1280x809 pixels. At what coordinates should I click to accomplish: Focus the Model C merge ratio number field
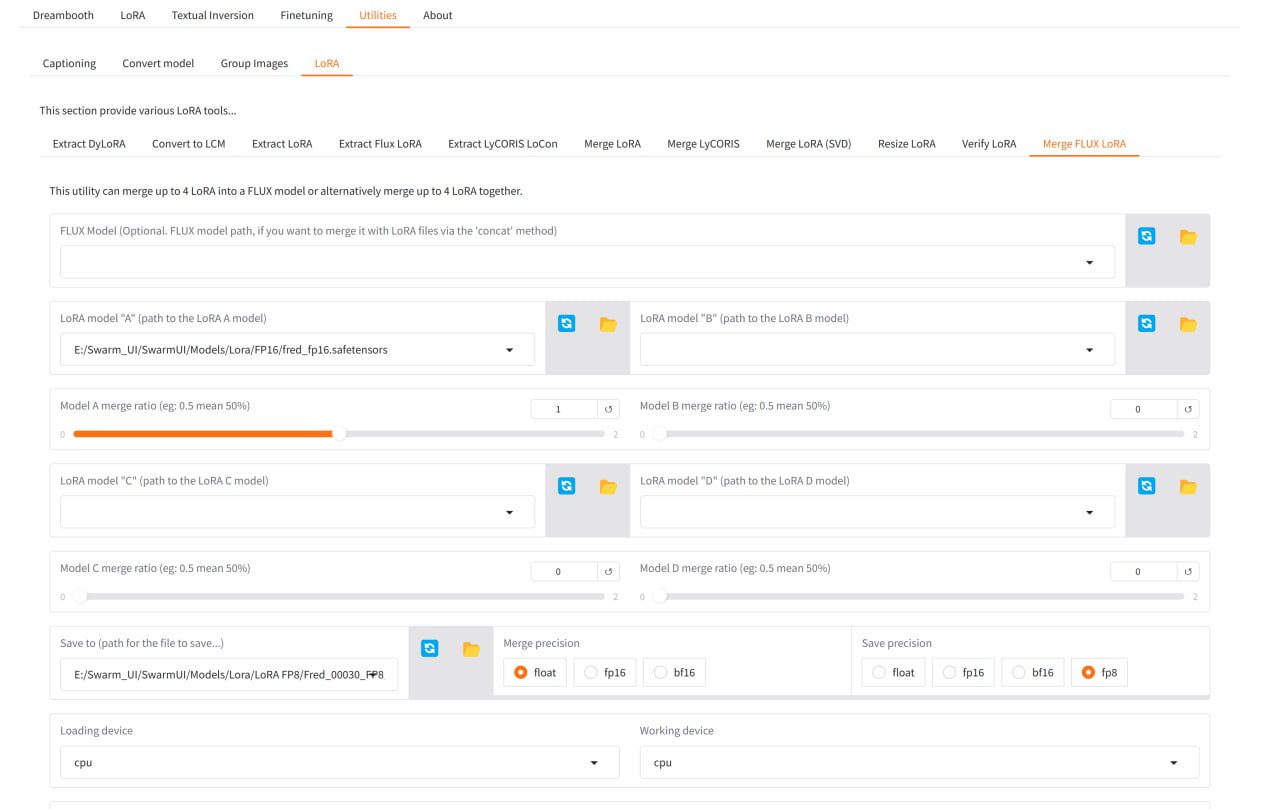[x=564, y=572]
